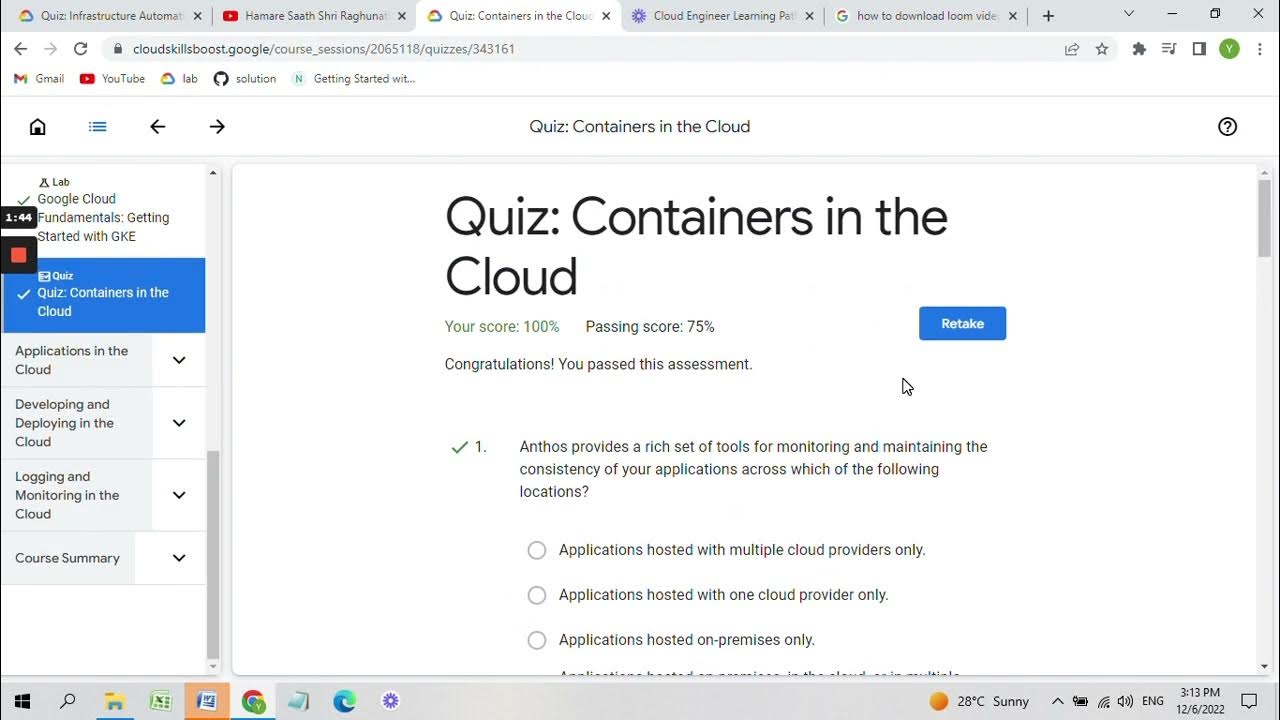The height and width of the screenshot is (720, 1280).
Task: Open Chrome from taskbar
Action: point(253,701)
